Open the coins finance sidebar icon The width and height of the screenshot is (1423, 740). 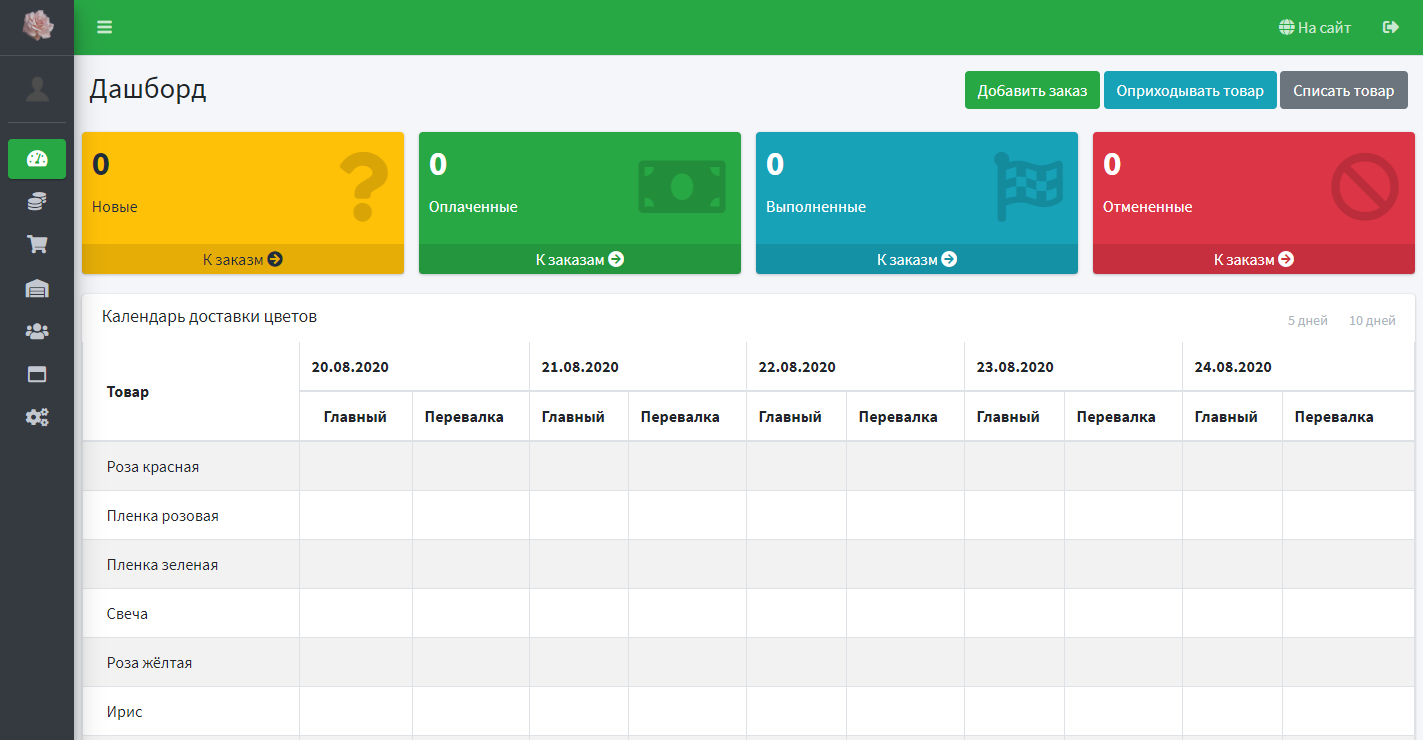pyautogui.click(x=37, y=202)
